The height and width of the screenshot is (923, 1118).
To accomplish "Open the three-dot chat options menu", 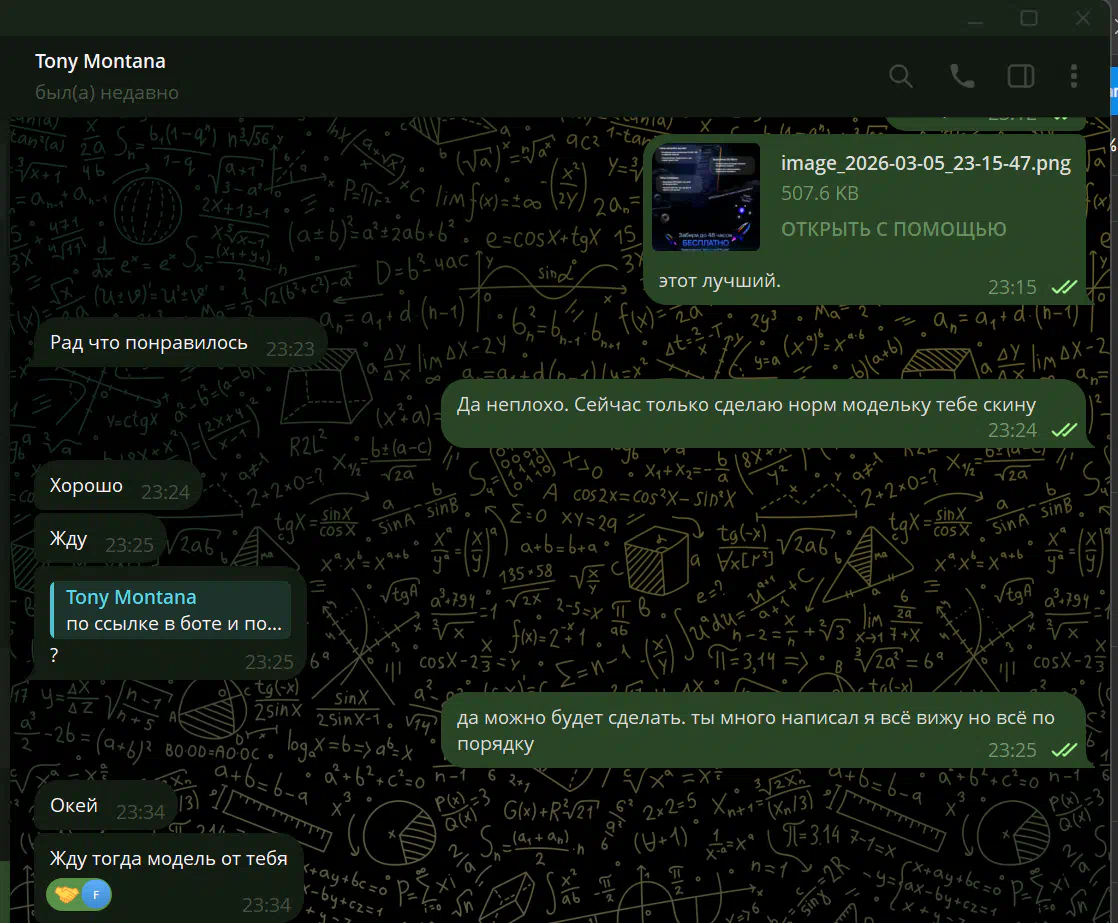I will point(1074,77).
